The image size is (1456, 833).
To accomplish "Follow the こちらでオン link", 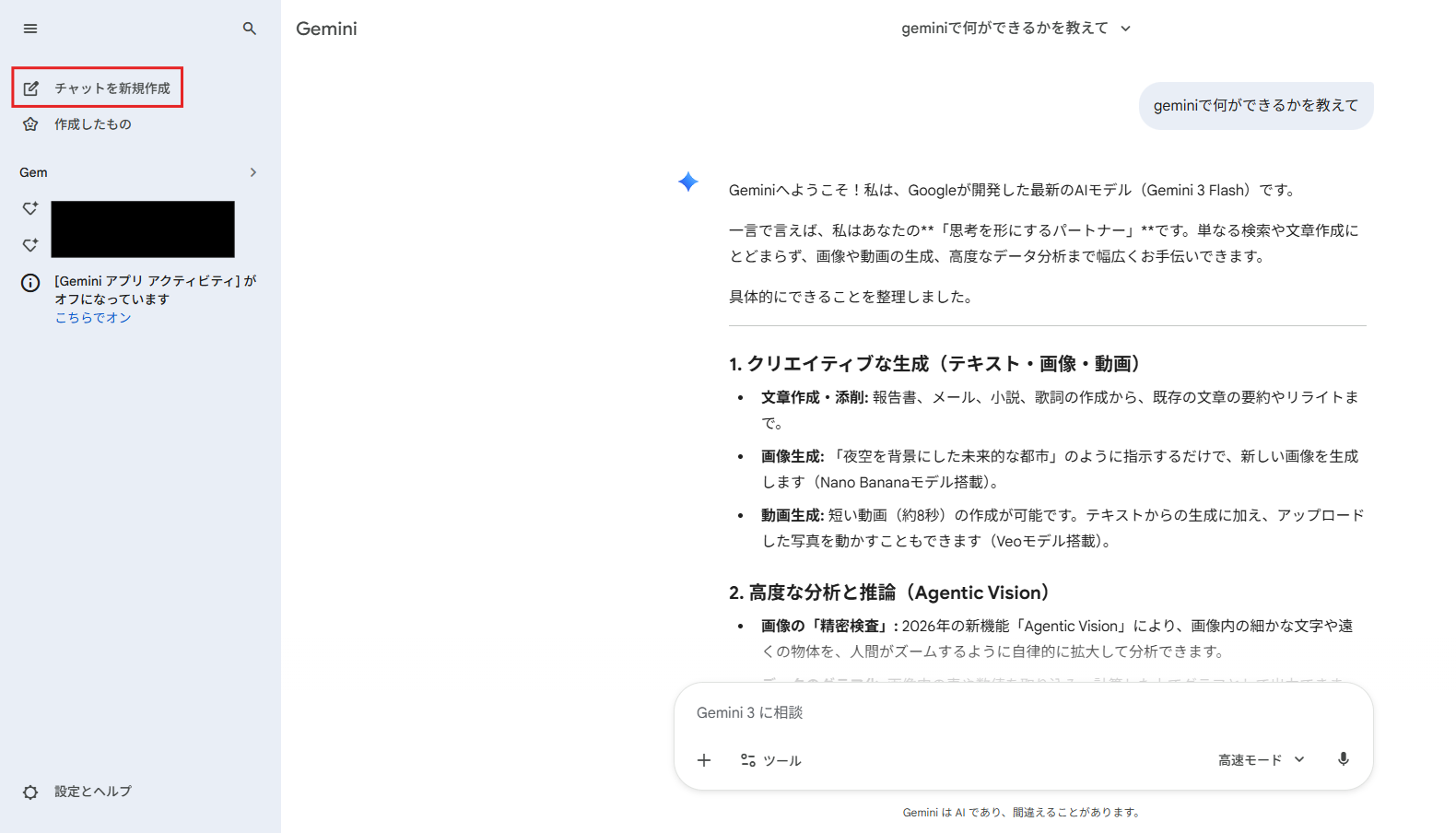I will pos(93,318).
